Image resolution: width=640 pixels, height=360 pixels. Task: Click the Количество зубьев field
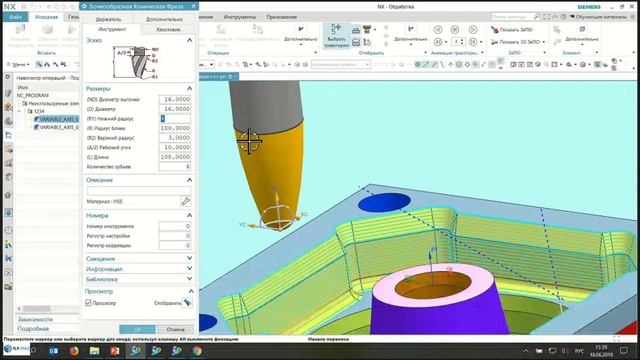point(175,167)
